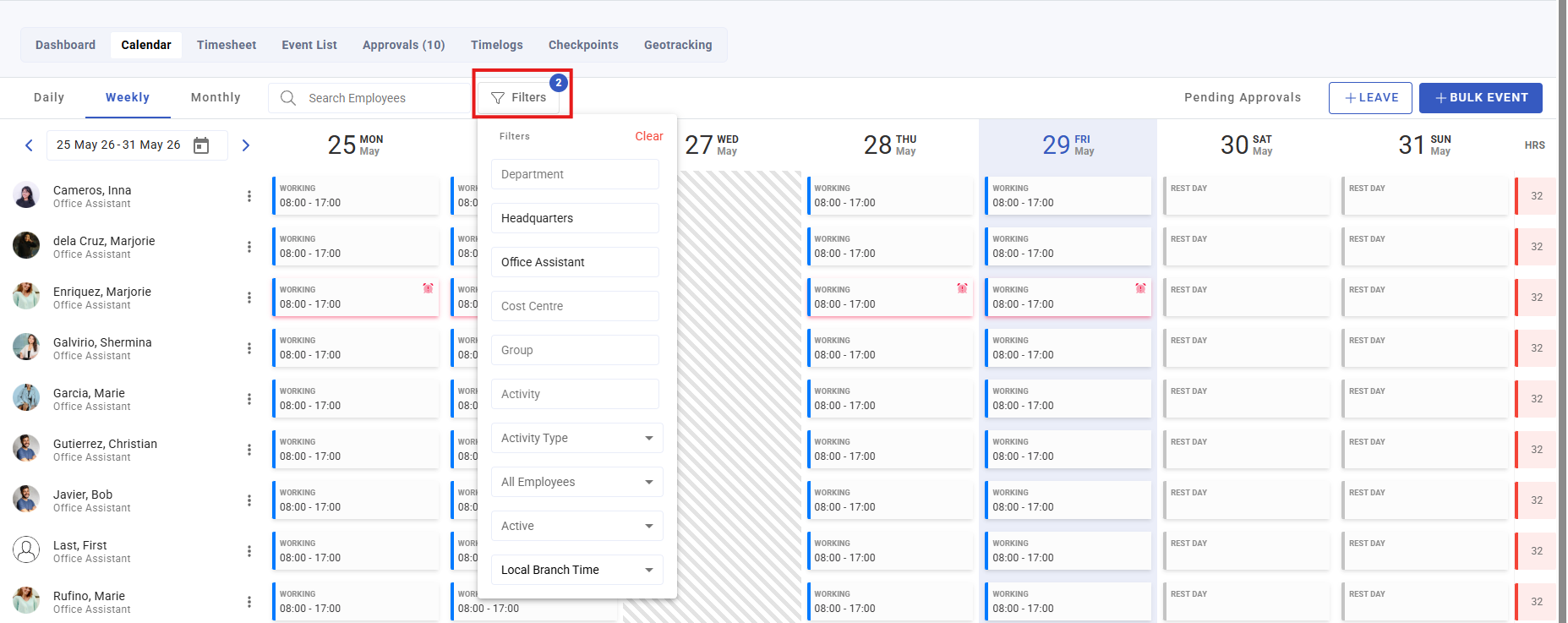Click the Office Assistant filter field
The width and height of the screenshot is (1568, 623).
pos(575,262)
